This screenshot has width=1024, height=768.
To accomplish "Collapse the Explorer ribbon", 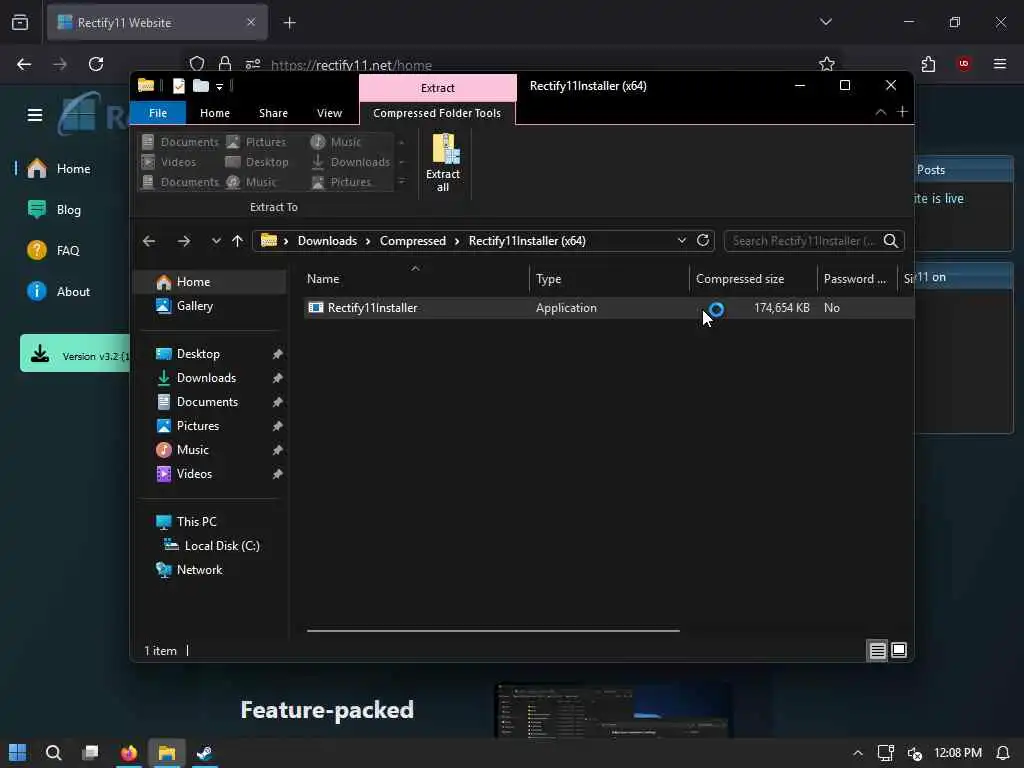I will tap(881, 112).
